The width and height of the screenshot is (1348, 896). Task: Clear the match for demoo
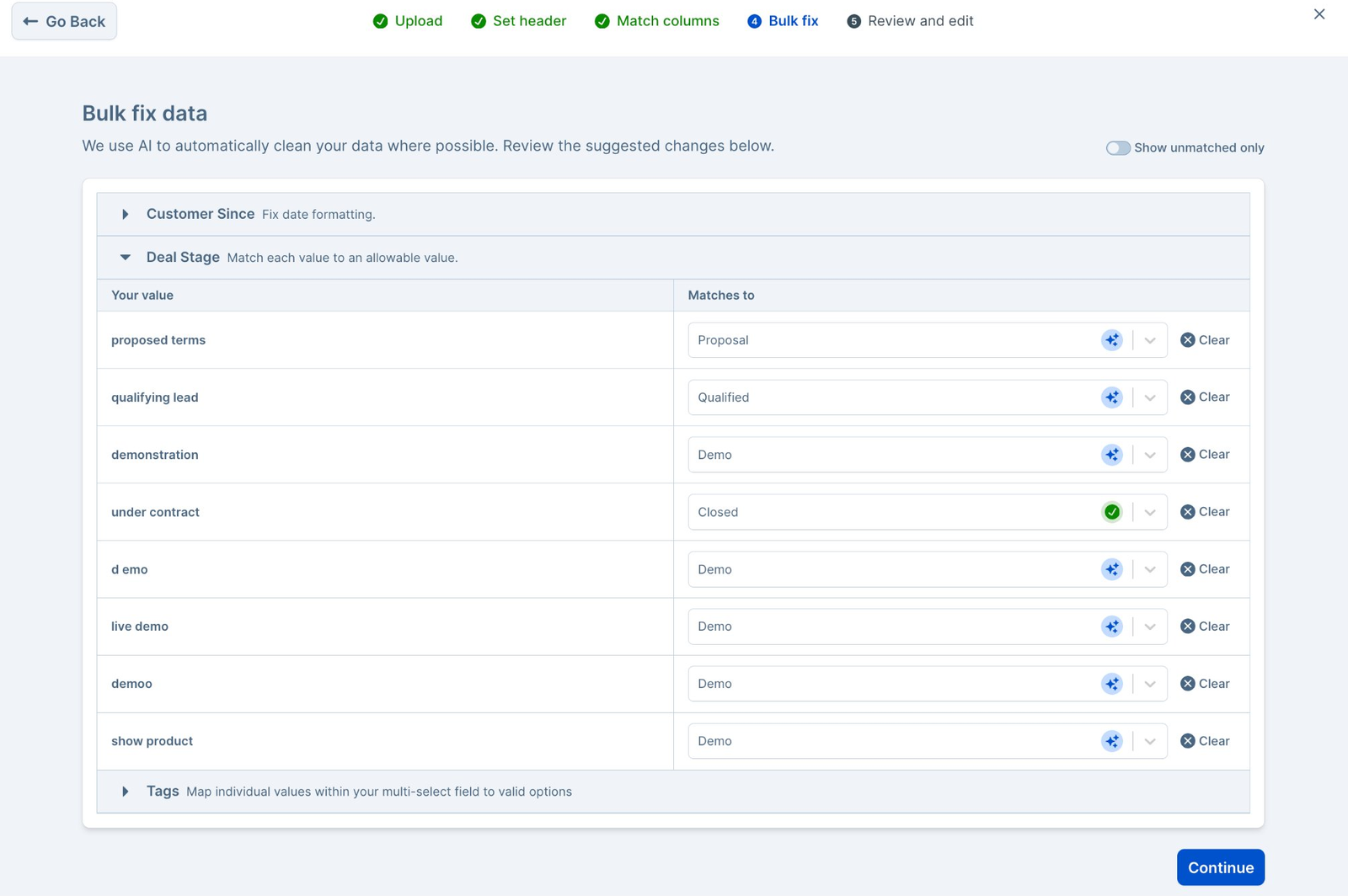pos(1205,684)
